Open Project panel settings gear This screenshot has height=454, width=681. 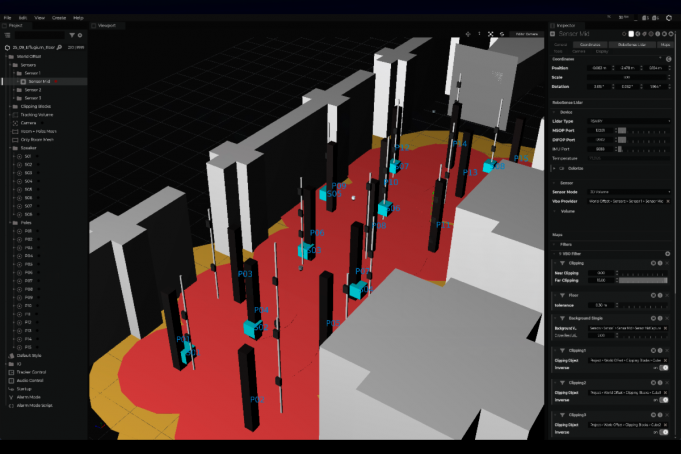[x=81, y=34]
